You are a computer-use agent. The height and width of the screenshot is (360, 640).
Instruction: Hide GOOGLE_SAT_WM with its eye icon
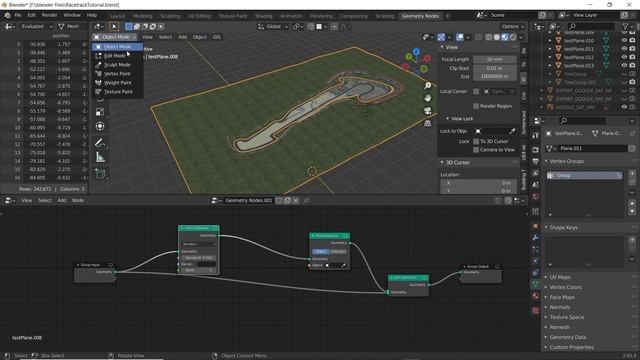[x=624, y=107]
